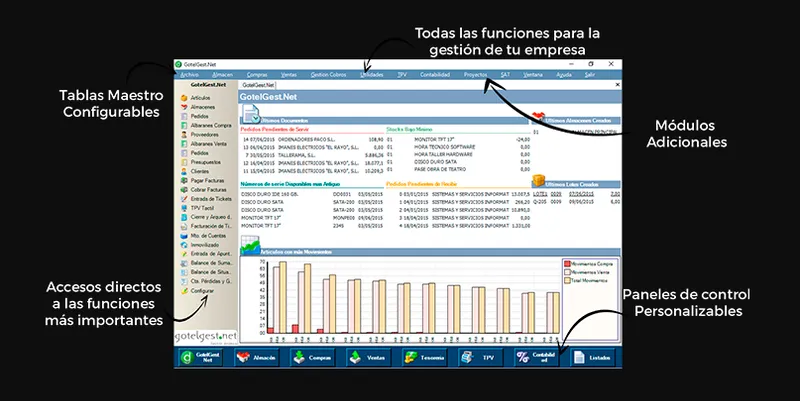The width and height of the screenshot is (800, 401).
Task: Click the Listados bottom toolbar button
Action: point(592,357)
